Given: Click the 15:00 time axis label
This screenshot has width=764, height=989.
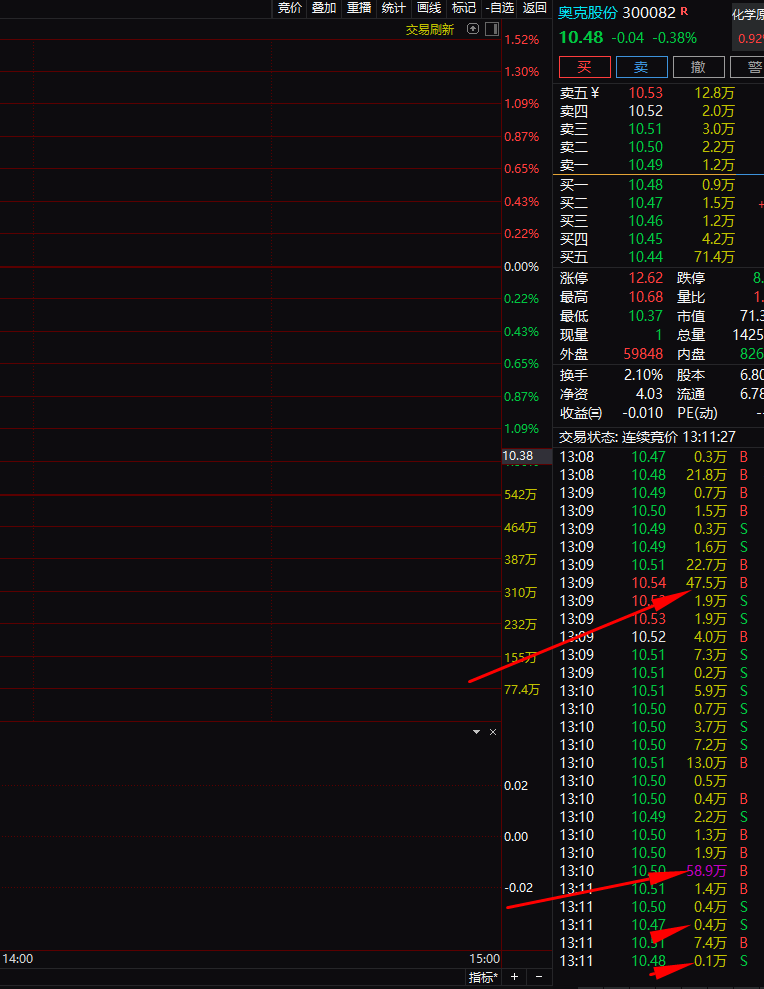Looking at the screenshot, I should (485, 959).
